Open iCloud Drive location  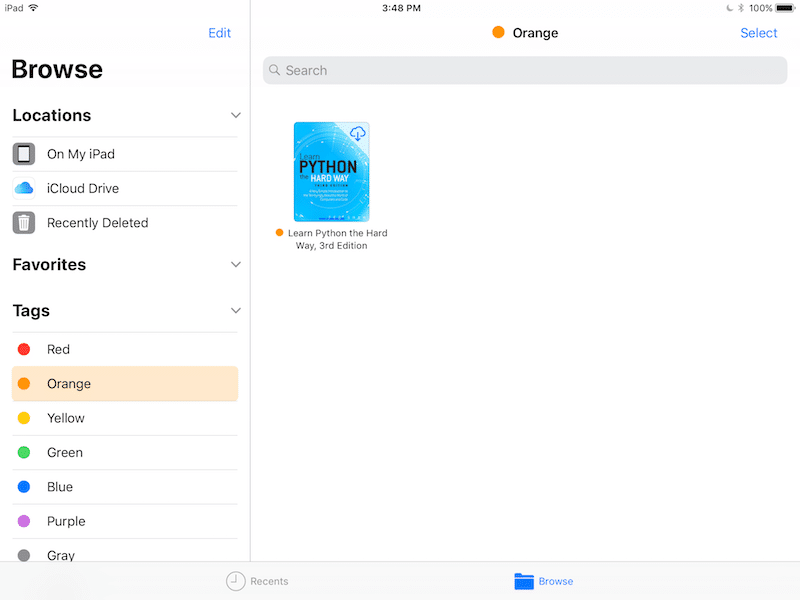coord(125,188)
